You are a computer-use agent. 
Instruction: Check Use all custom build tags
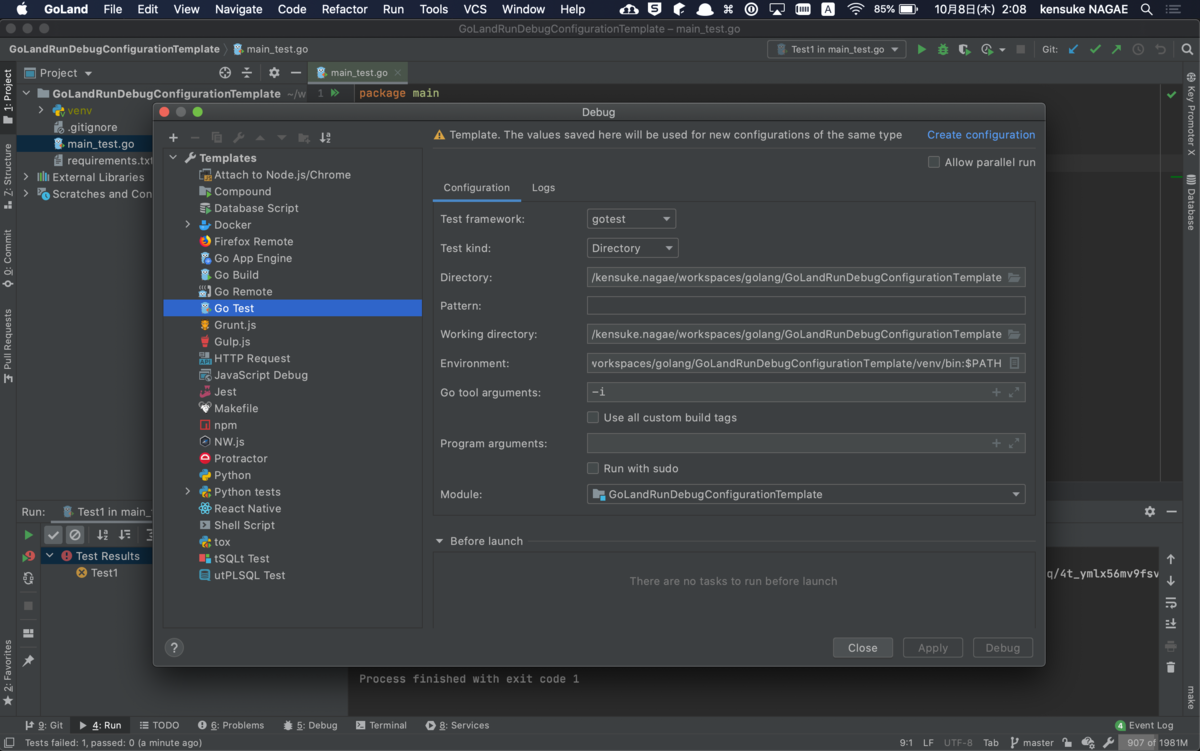(593, 417)
